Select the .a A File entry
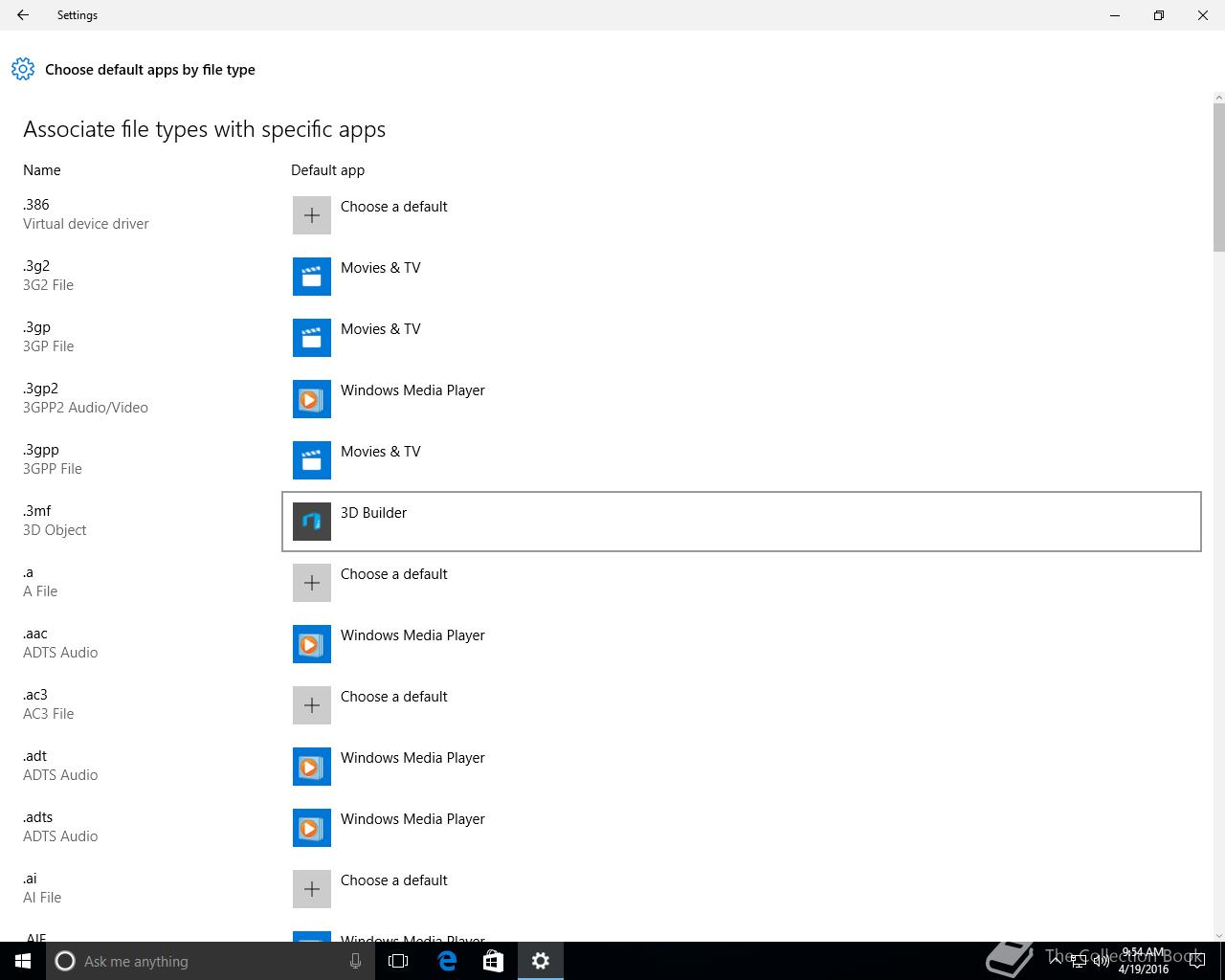The image size is (1225, 980). point(40,582)
